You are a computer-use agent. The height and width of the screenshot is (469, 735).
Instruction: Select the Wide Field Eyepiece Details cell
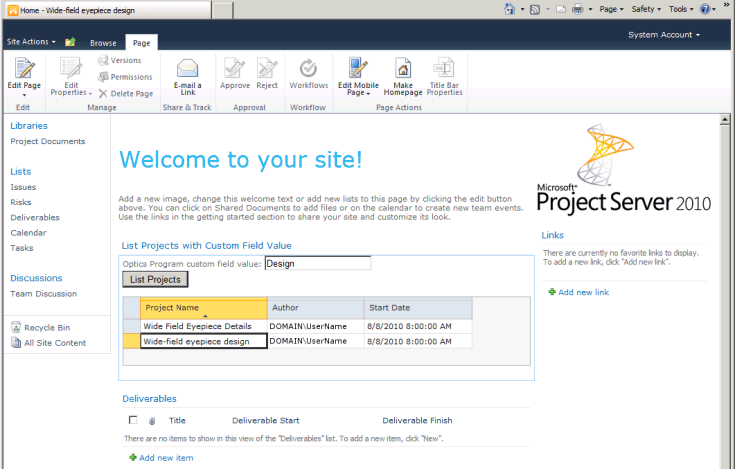tap(204, 326)
